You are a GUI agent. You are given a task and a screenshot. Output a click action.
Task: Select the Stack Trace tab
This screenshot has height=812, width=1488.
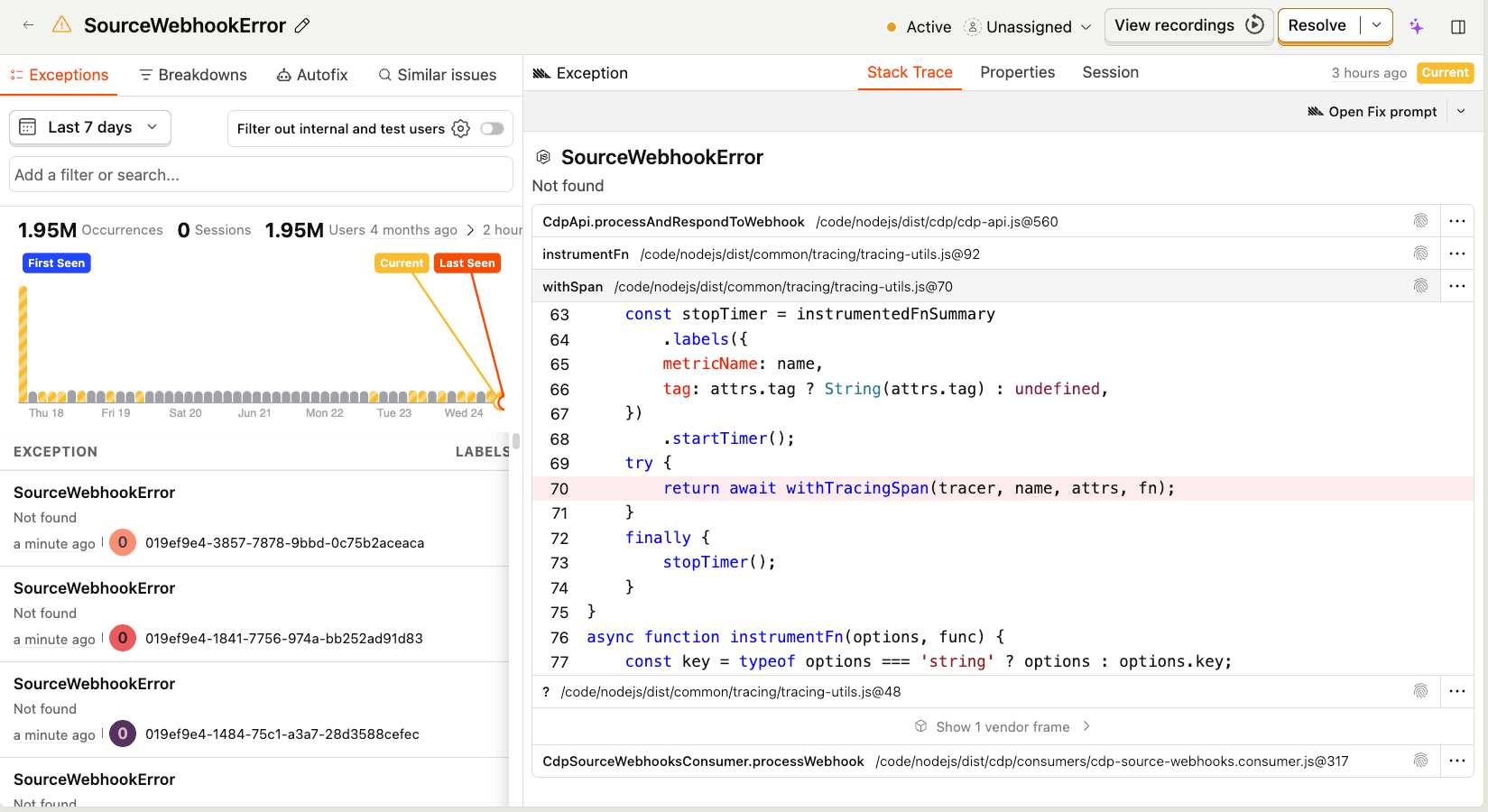click(x=910, y=72)
